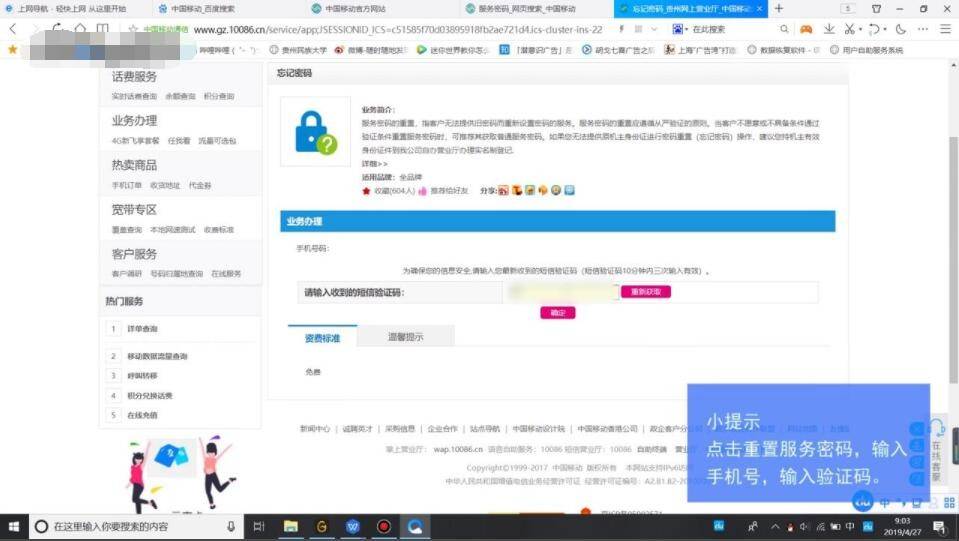The height and width of the screenshot is (541, 959).
Task: Expand the dropdown arrow beside the scissors icon
Action: (860, 29)
